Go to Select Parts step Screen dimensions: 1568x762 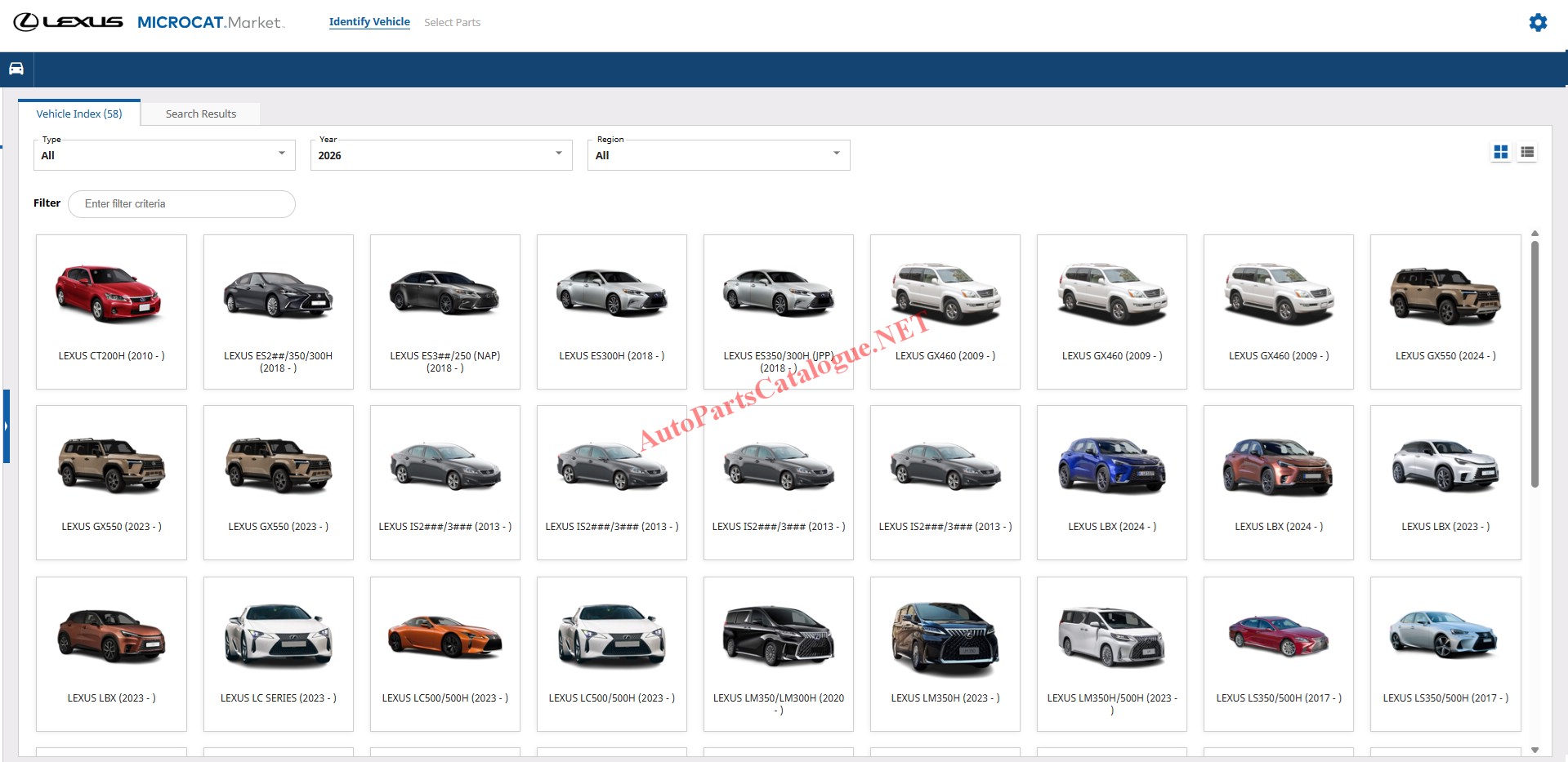(452, 23)
